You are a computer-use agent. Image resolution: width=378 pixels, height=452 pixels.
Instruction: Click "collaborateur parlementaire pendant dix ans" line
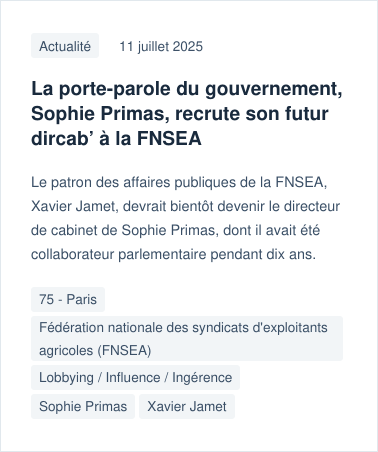pyautogui.click(x=173, y=254)
